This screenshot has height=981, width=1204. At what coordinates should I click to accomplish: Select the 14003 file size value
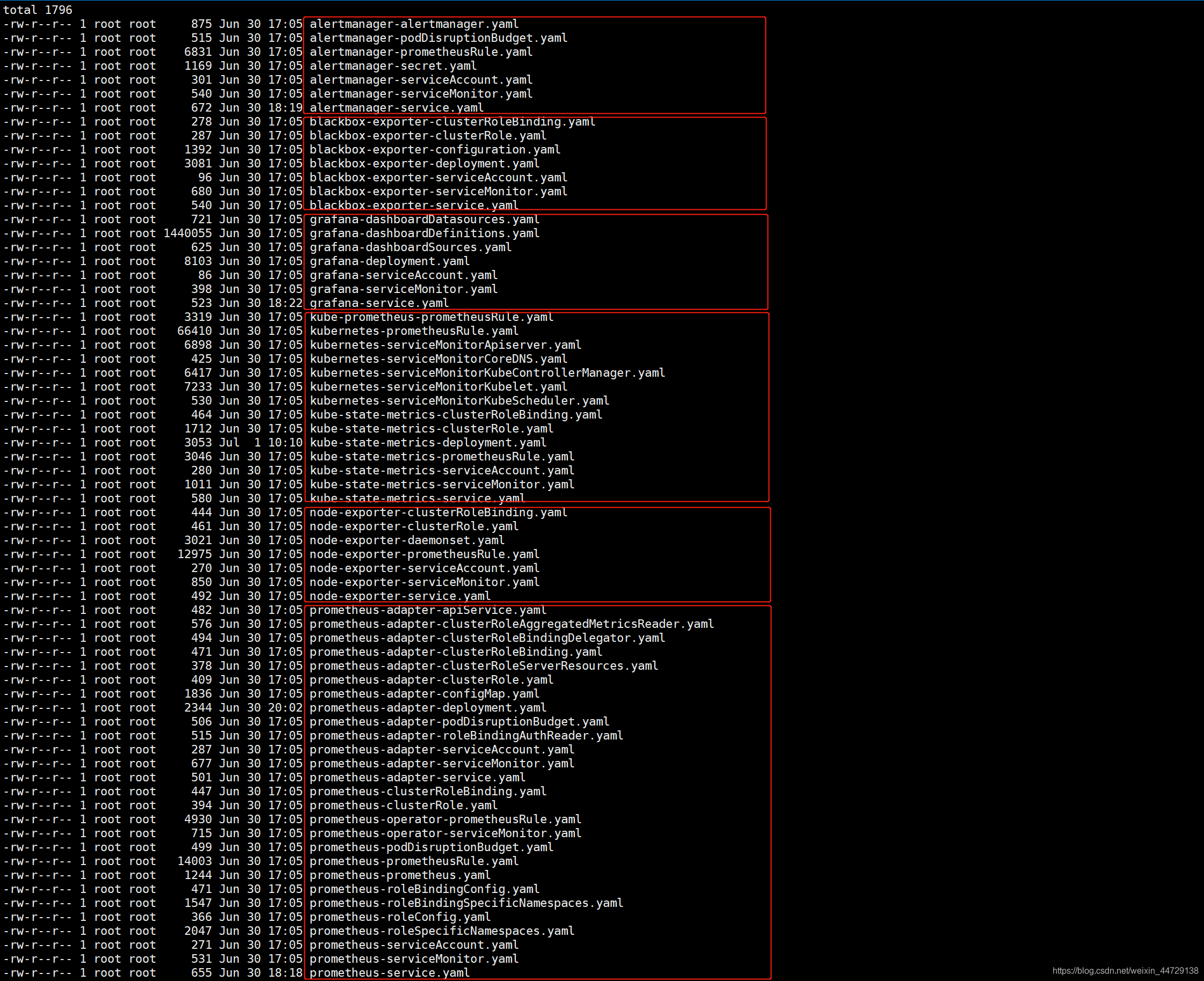point(194,861)
